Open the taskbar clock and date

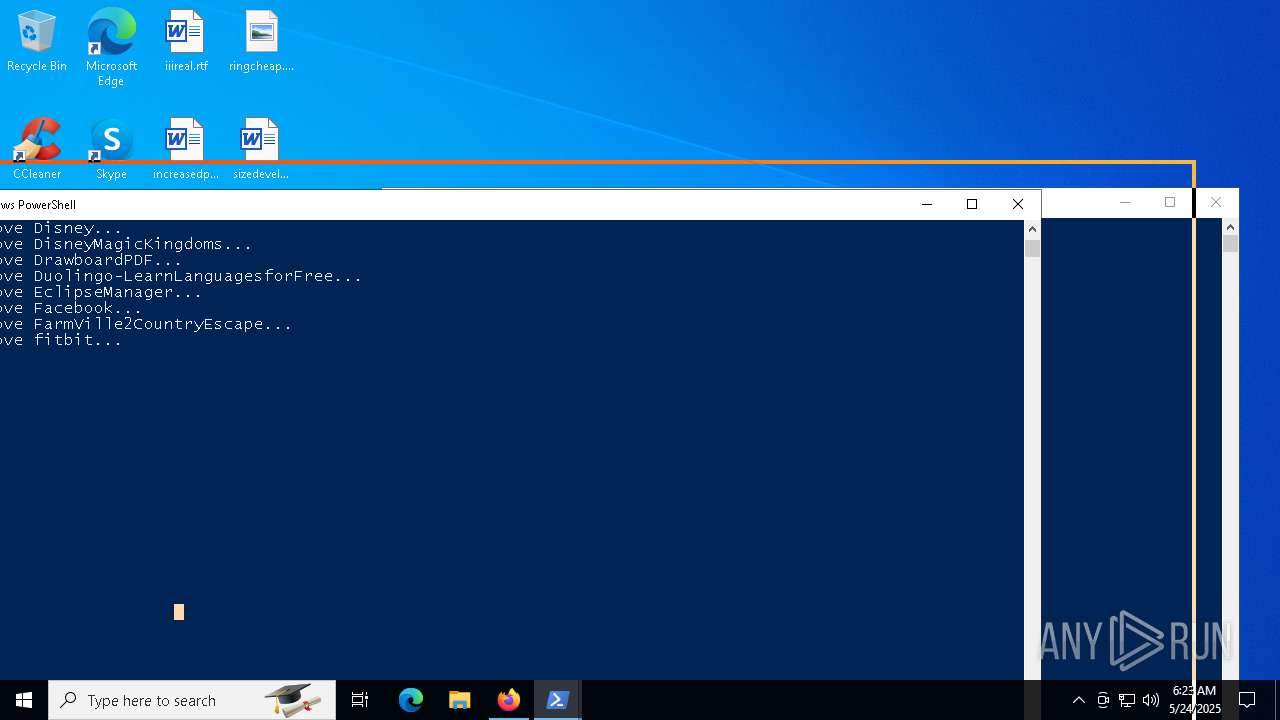[x=1195, y=700]
